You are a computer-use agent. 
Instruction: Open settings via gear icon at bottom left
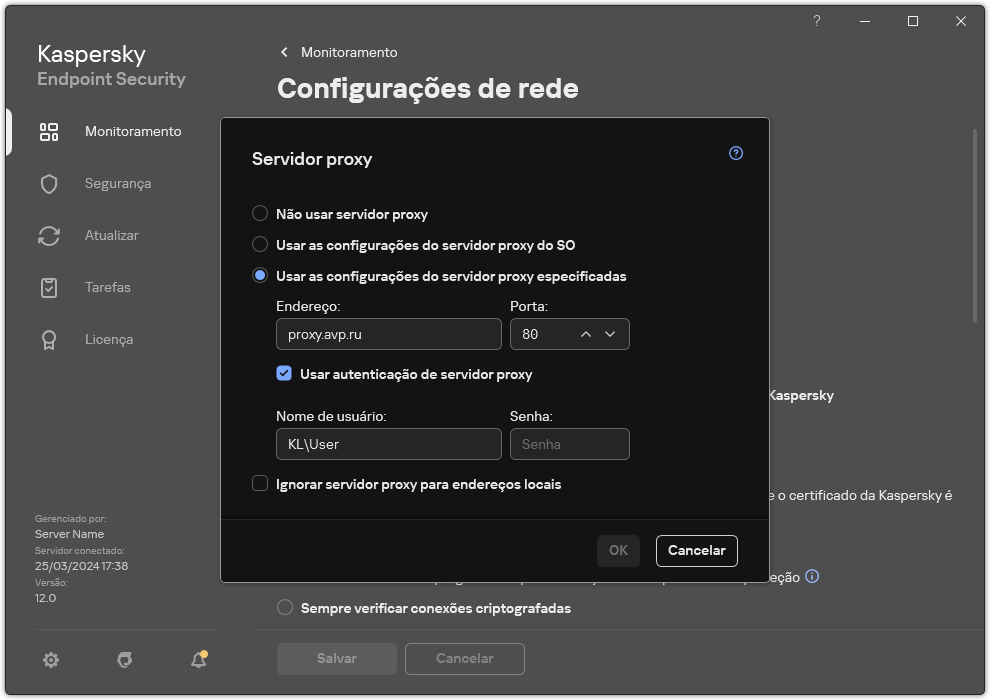coord(50,660)
